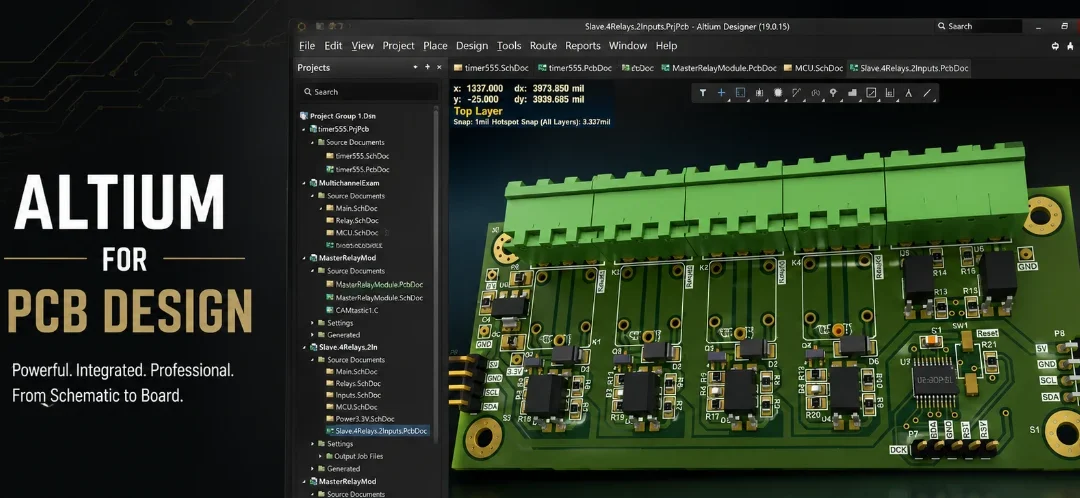This screenshot has width=1080, height=498.
Task: Switch to the timer555.PcbDoc tab
Action: 575,68
